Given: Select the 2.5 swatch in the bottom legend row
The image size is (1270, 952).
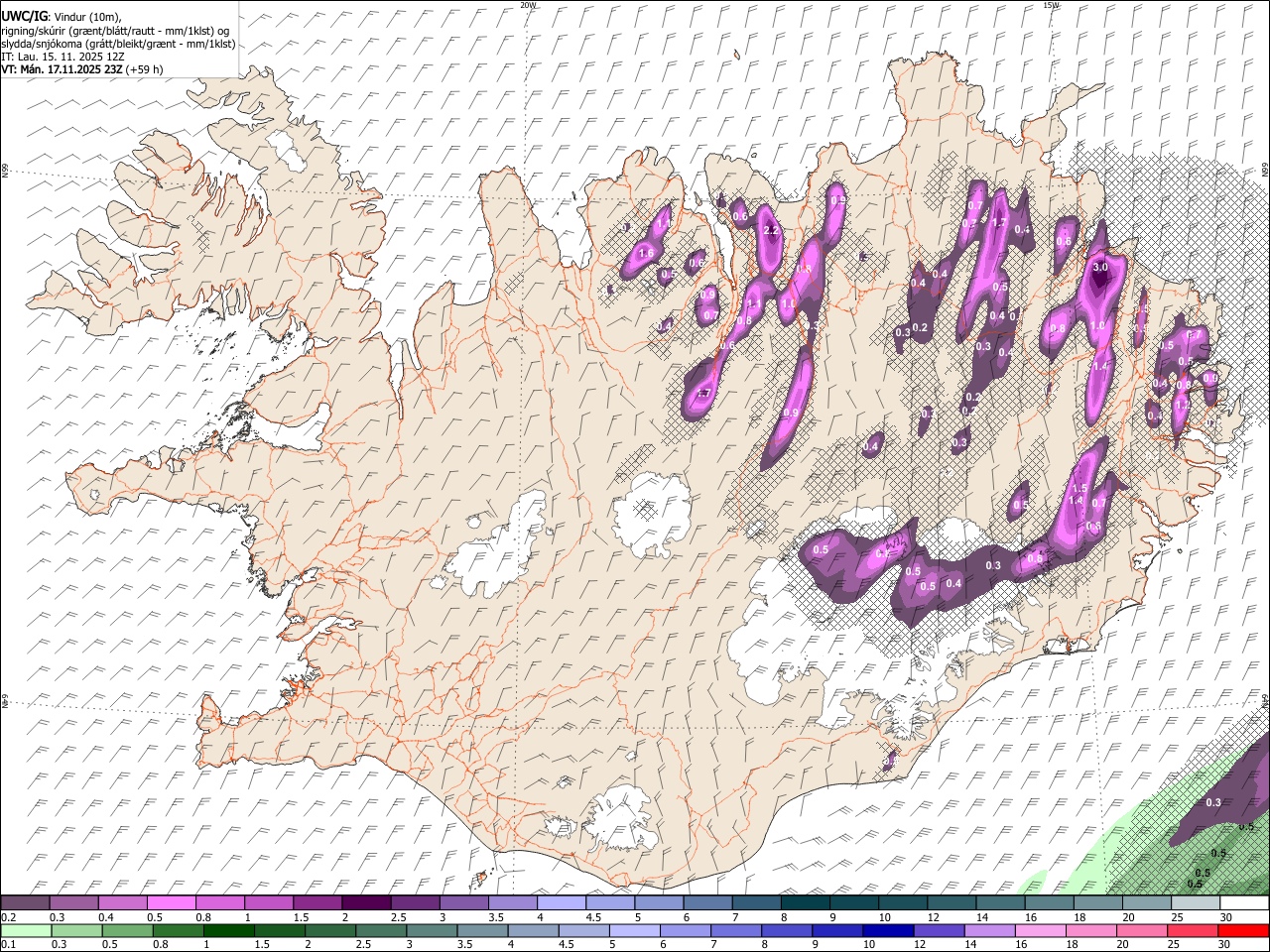Looking at the screenshot, I should click(x=381, y=930).
